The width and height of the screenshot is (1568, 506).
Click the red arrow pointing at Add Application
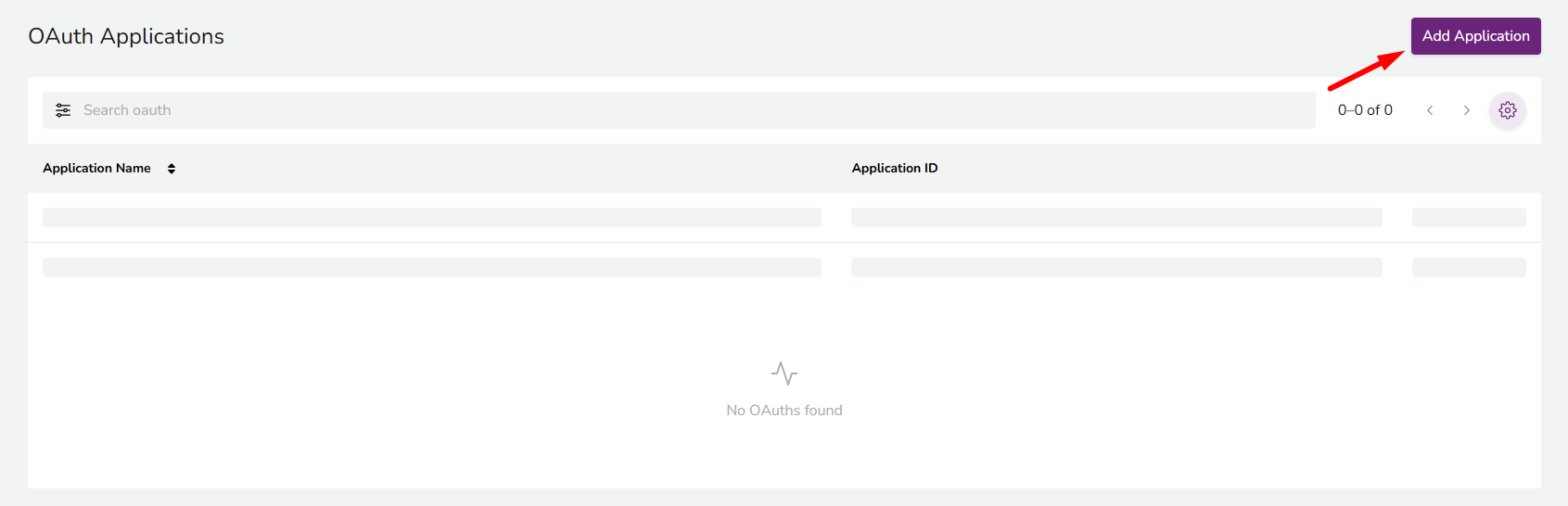[1367, 70]
